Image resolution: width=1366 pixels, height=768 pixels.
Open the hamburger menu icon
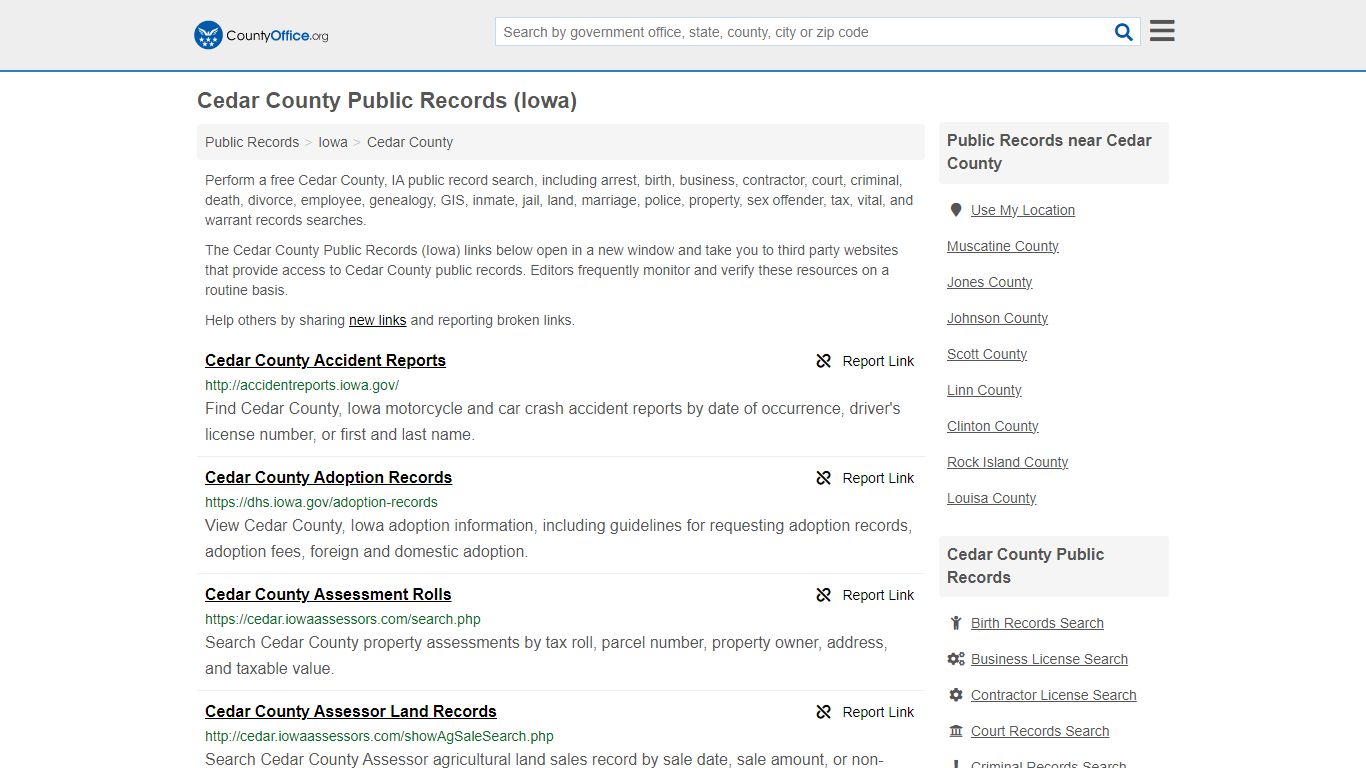pyautogui.click(x=1162, y=31)
